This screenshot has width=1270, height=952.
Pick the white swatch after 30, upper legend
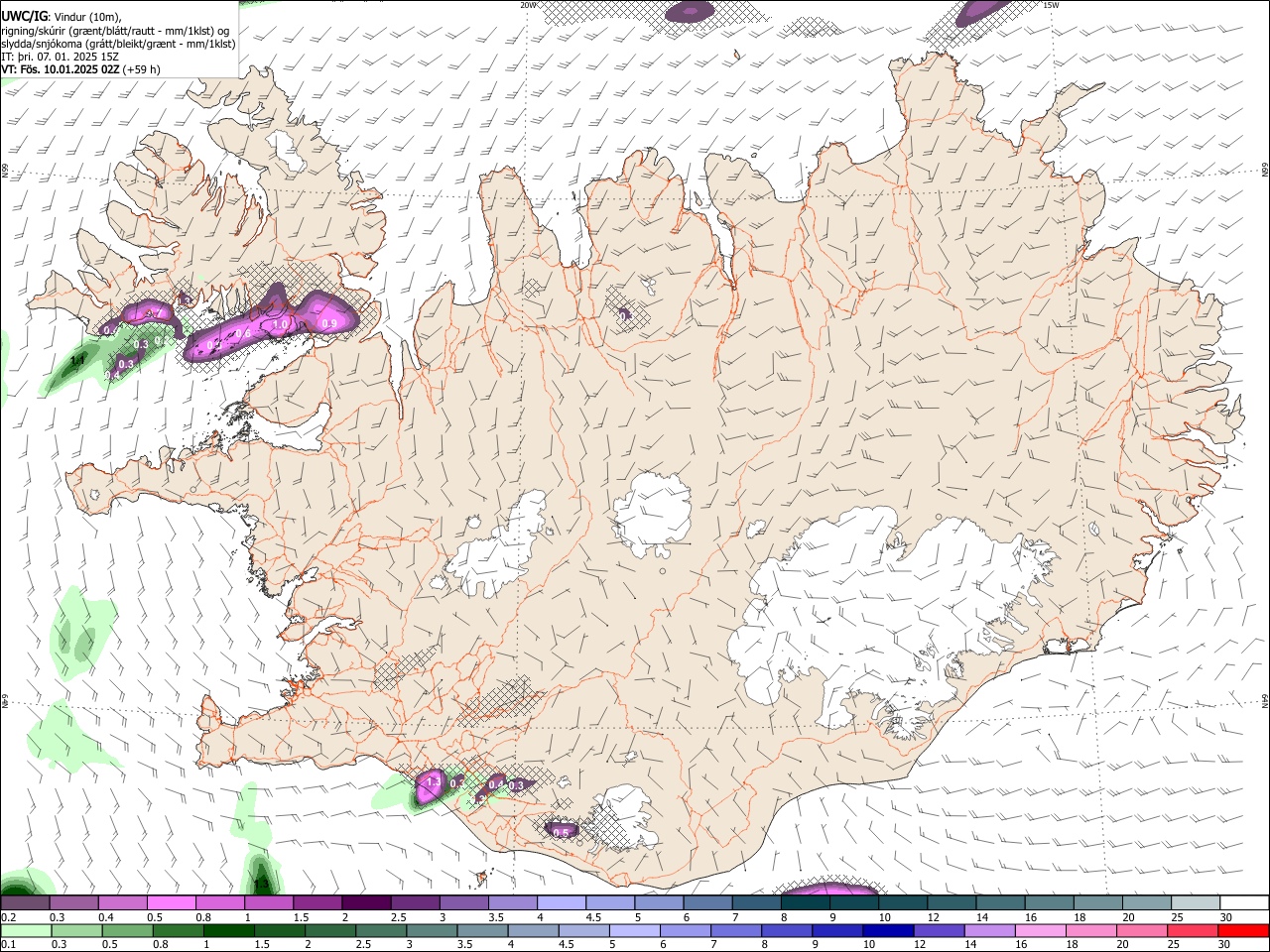pyautogui.click(x=1245, y=903)
